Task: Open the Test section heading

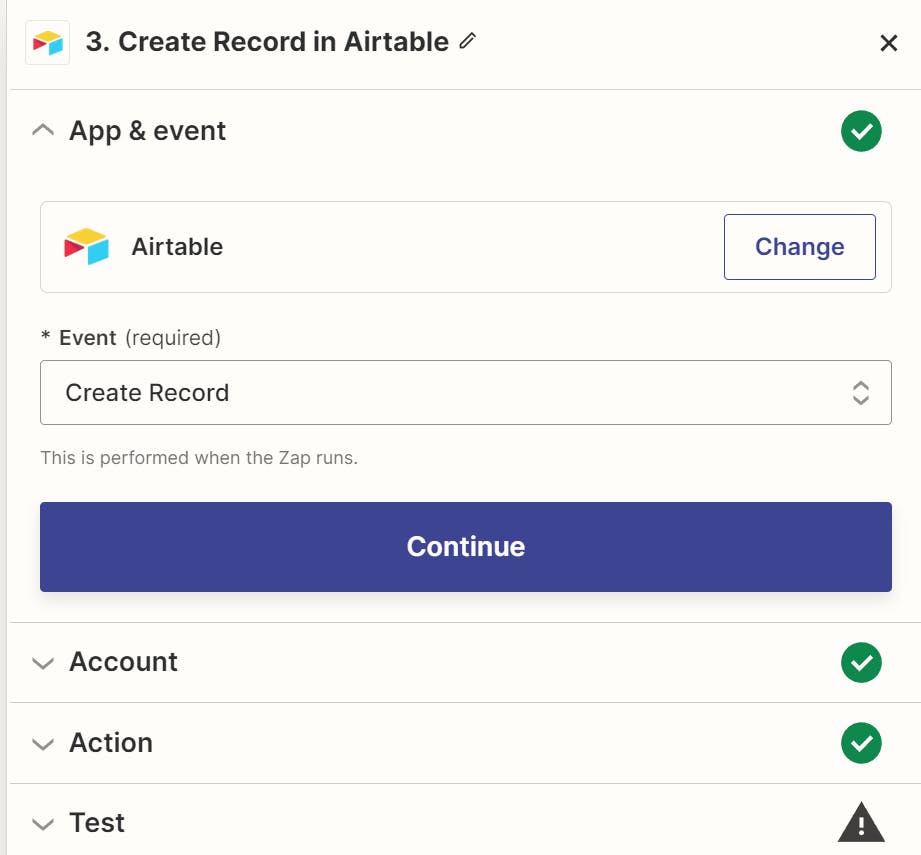Action: (x=97, y=823)
